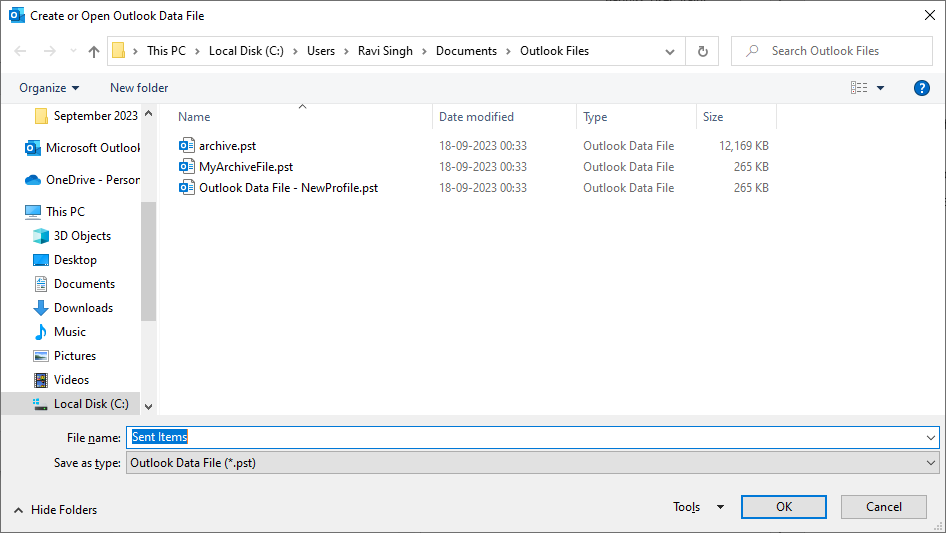The image size is (946, 533).
Task: Sort files by Name column
Action: [194, 117]
